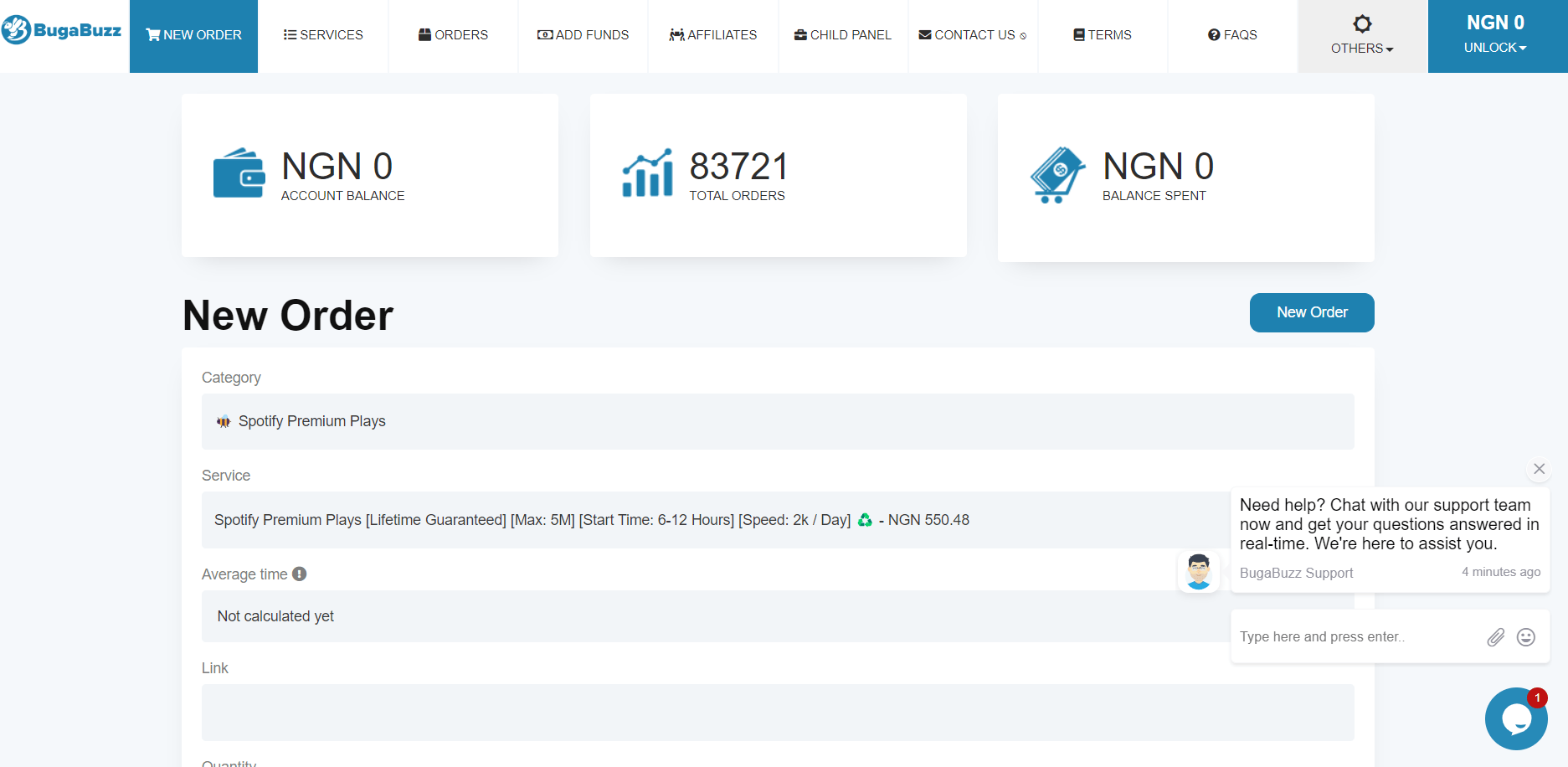Open the chat bubble launcher
The height and width of the screenshot is (767, 1568).
[1515, 718]
